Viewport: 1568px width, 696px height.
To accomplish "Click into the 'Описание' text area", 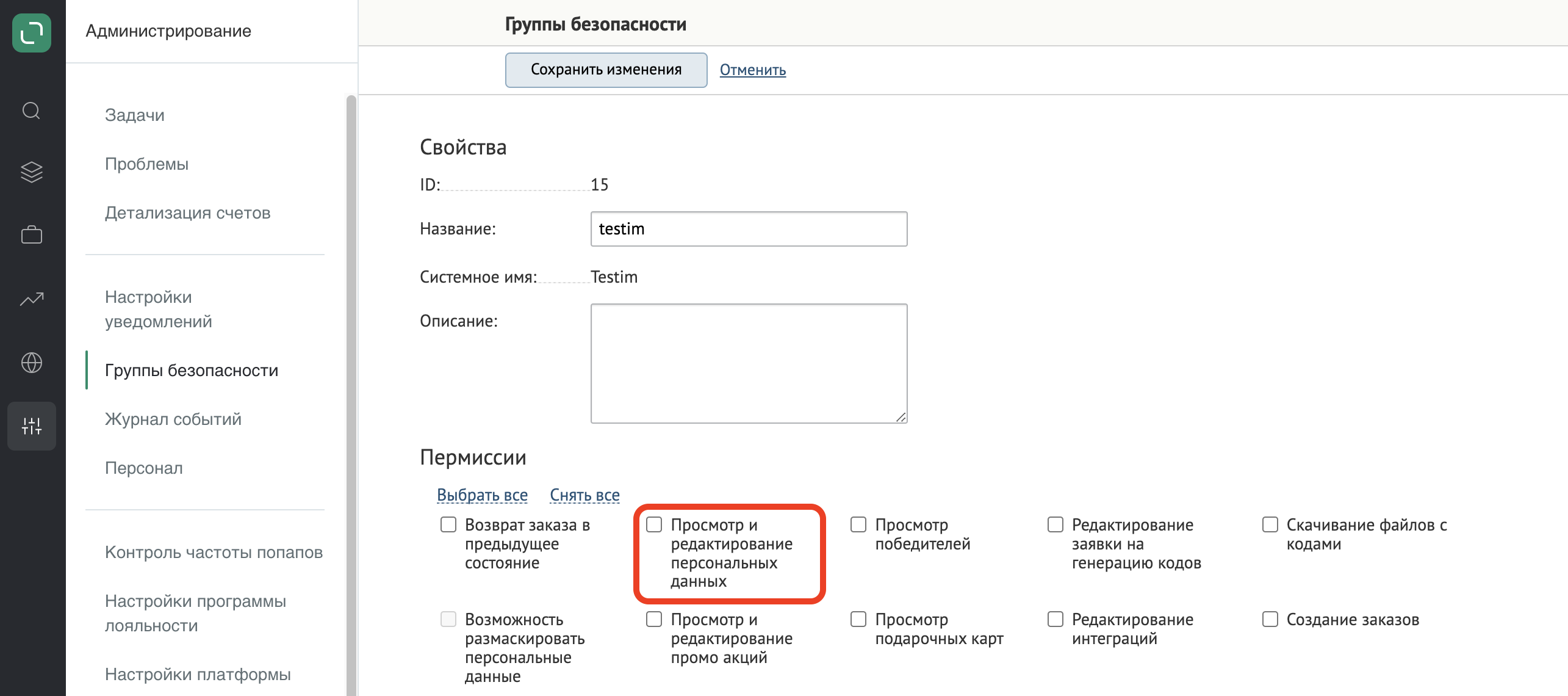I will click(x=749, y=363).
